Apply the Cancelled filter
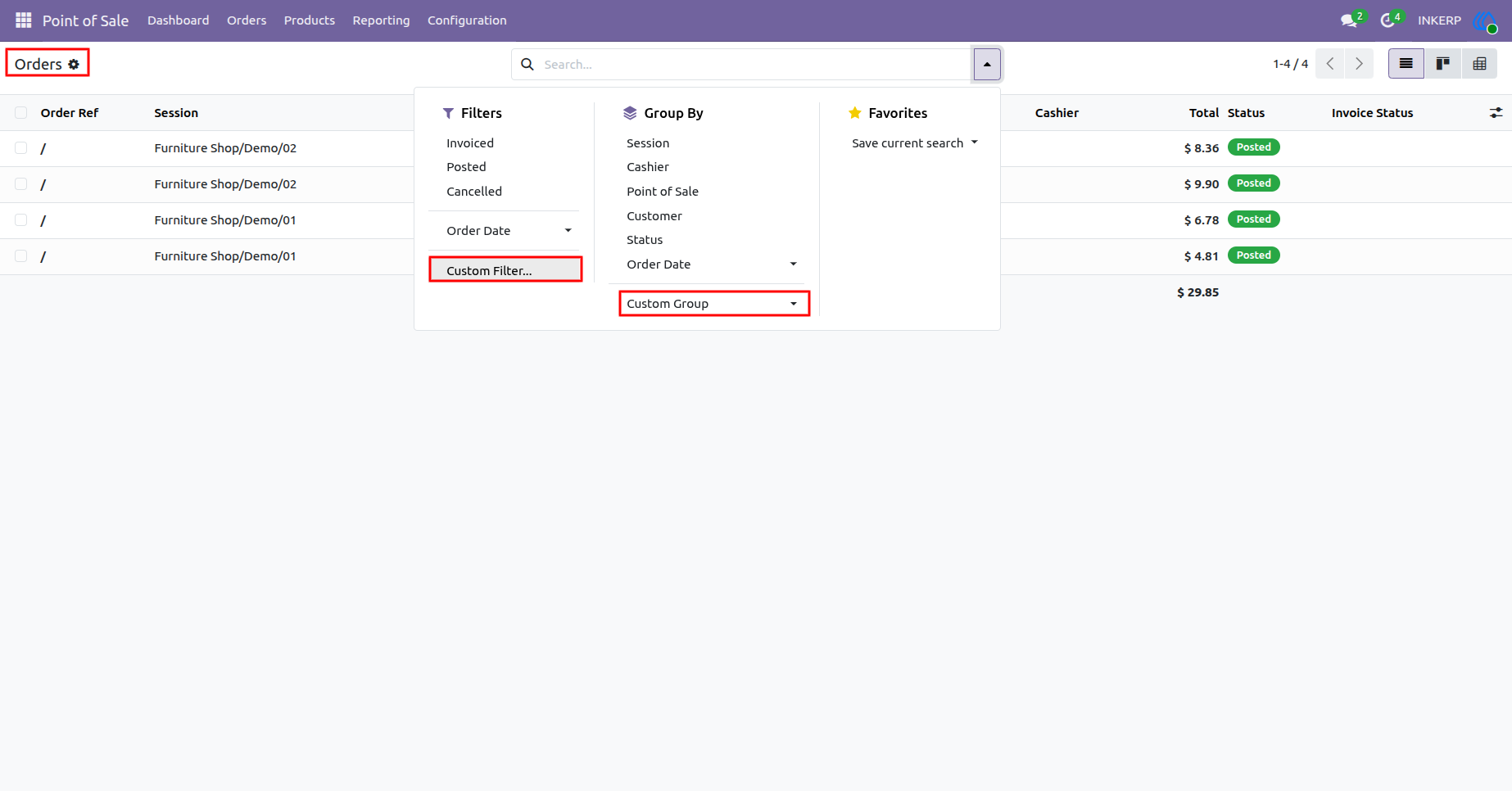Screen dimensions: 1512x791 474,192
